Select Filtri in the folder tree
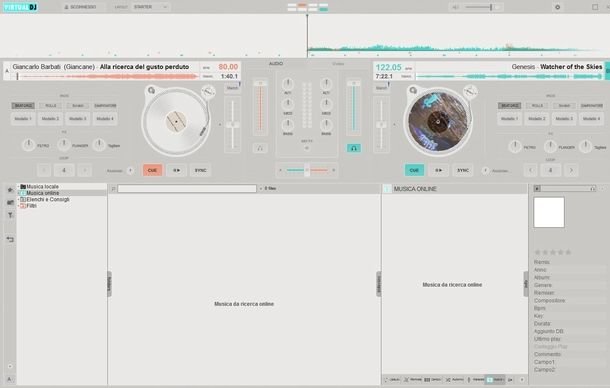 [32, 205]
